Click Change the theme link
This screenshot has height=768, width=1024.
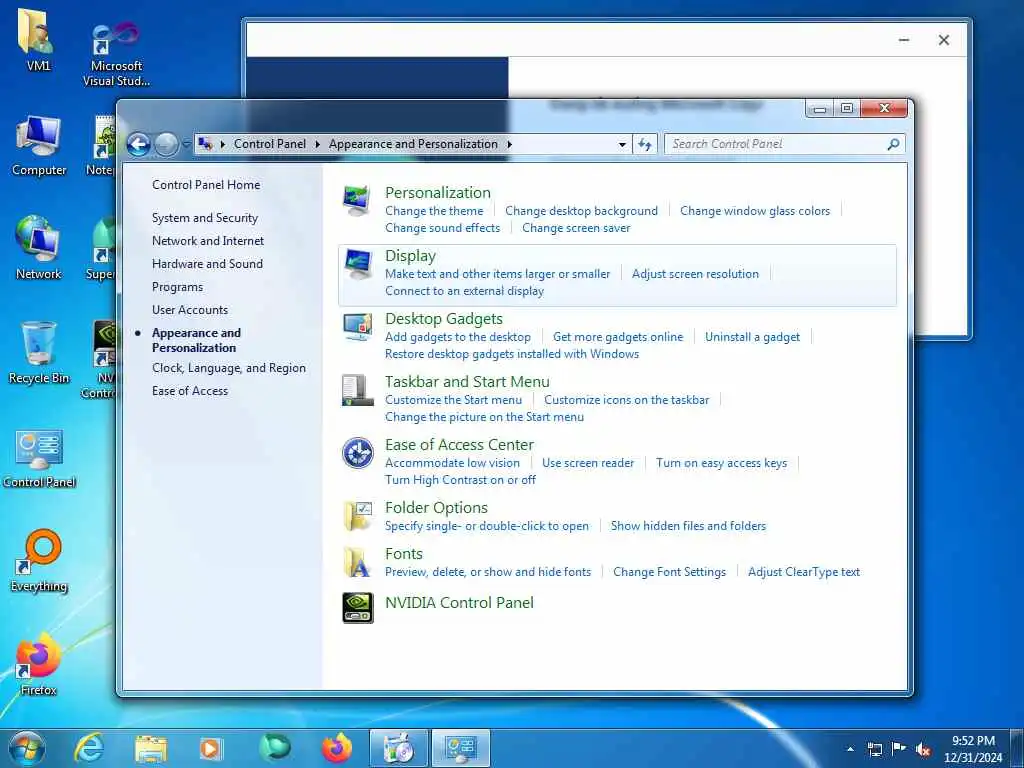[434, 211]
